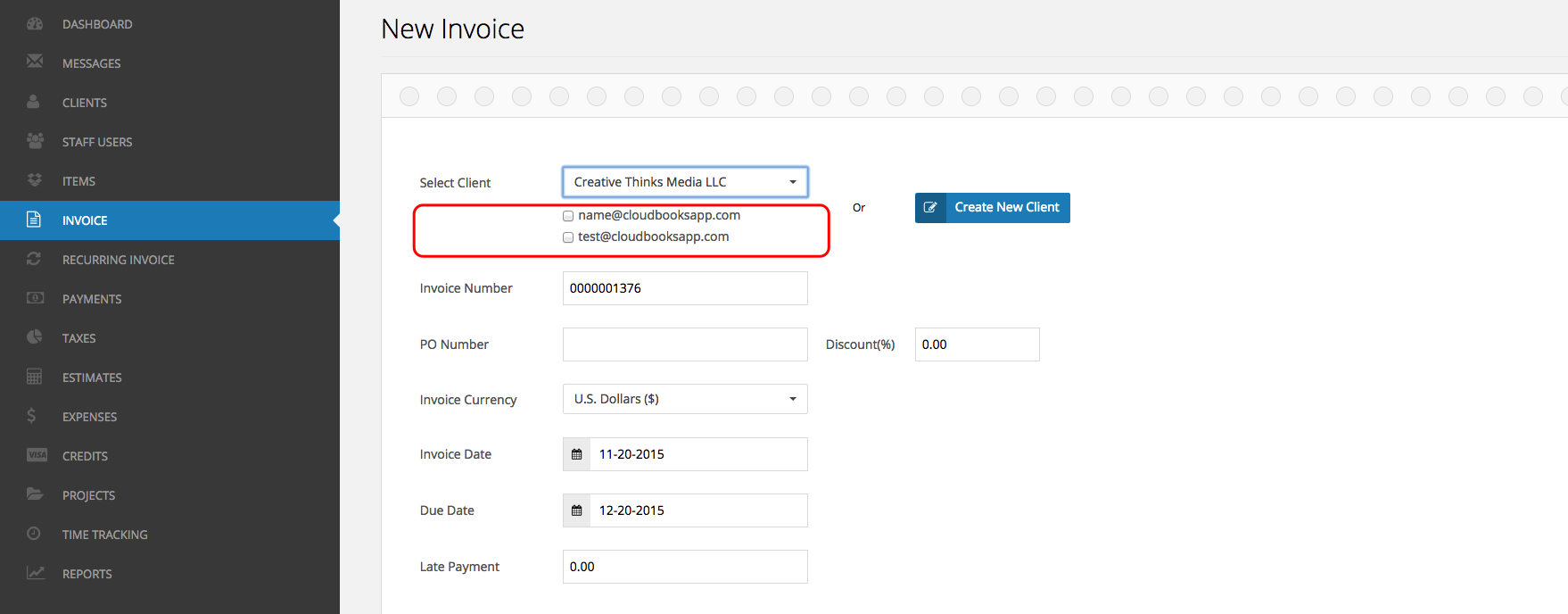
Task: Click the PO Number text field
Action: point(685,344)
